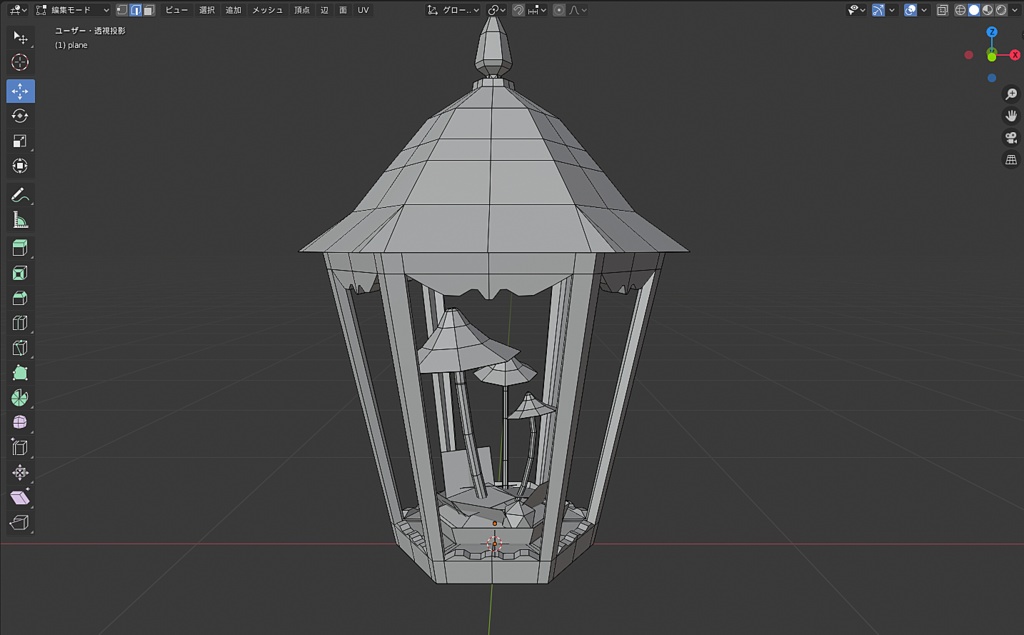Choose the Knife tool
Image resolution: width=1024 pixels, height=635 pixels.
(20, 348)
